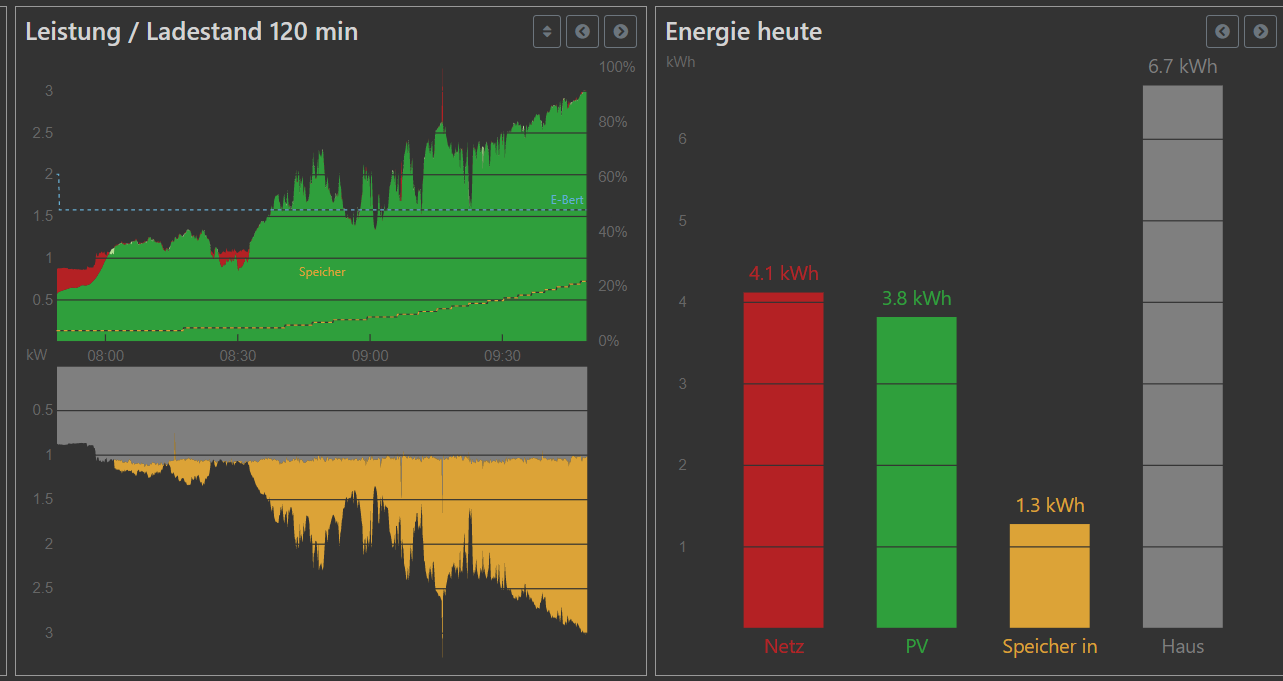Go to next view in Energie heute panel
The image size is (1283, 681).
(1260, 32)
